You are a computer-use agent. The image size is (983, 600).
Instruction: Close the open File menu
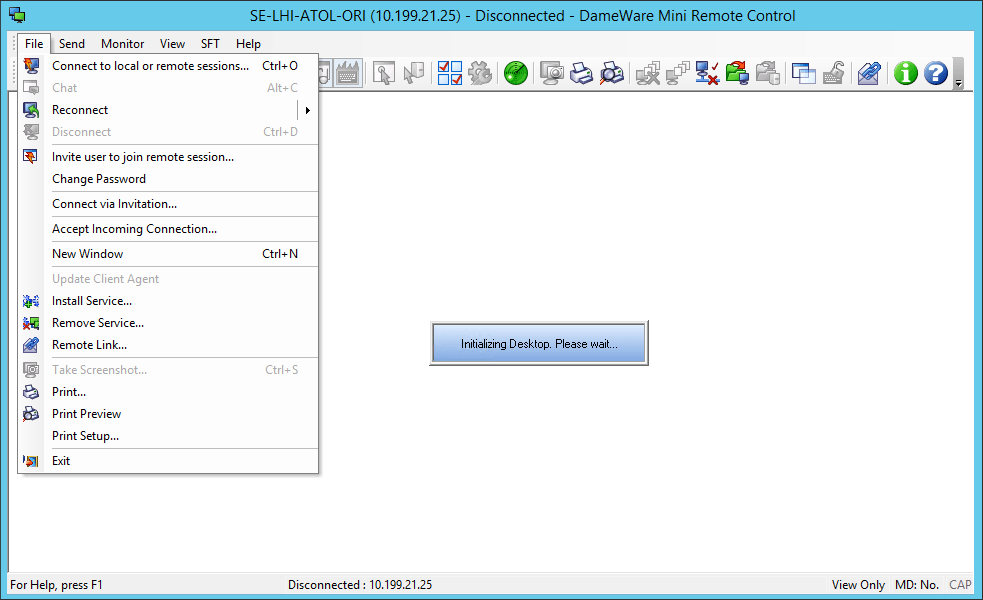[x=34, y=44]
